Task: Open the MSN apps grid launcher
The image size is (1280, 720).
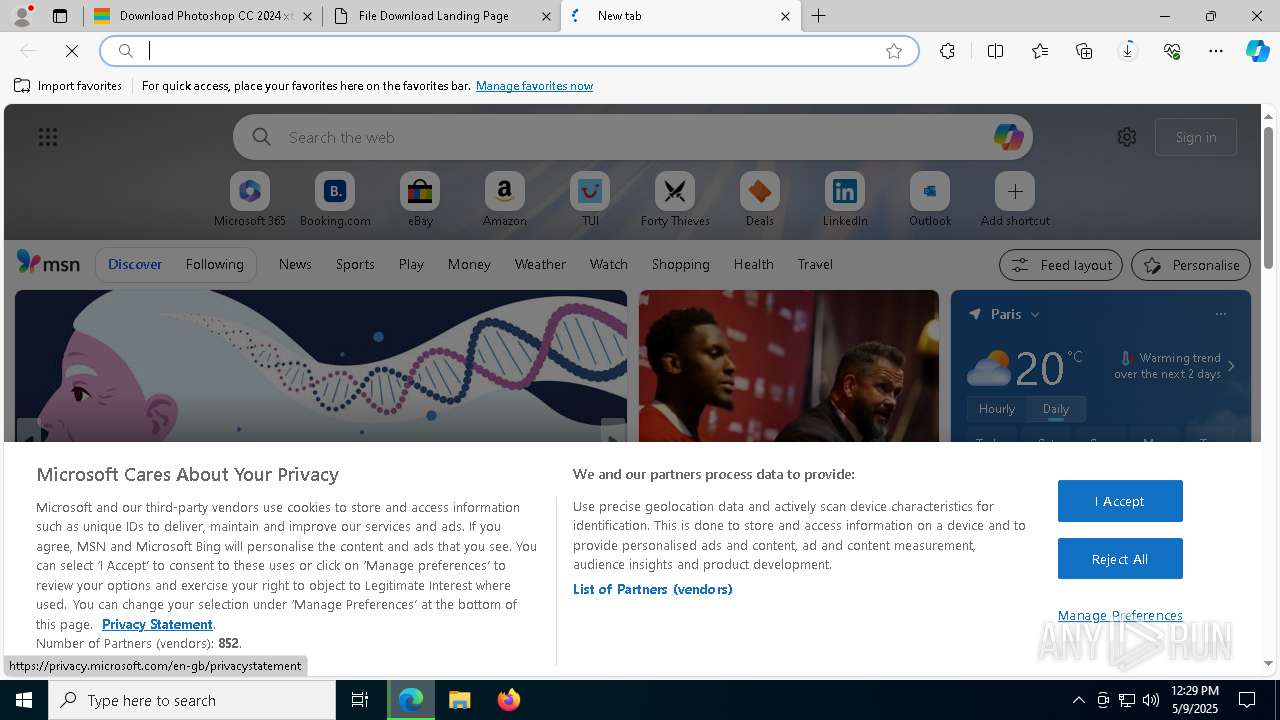Action: pyautogui.click(x=48, y=137)
